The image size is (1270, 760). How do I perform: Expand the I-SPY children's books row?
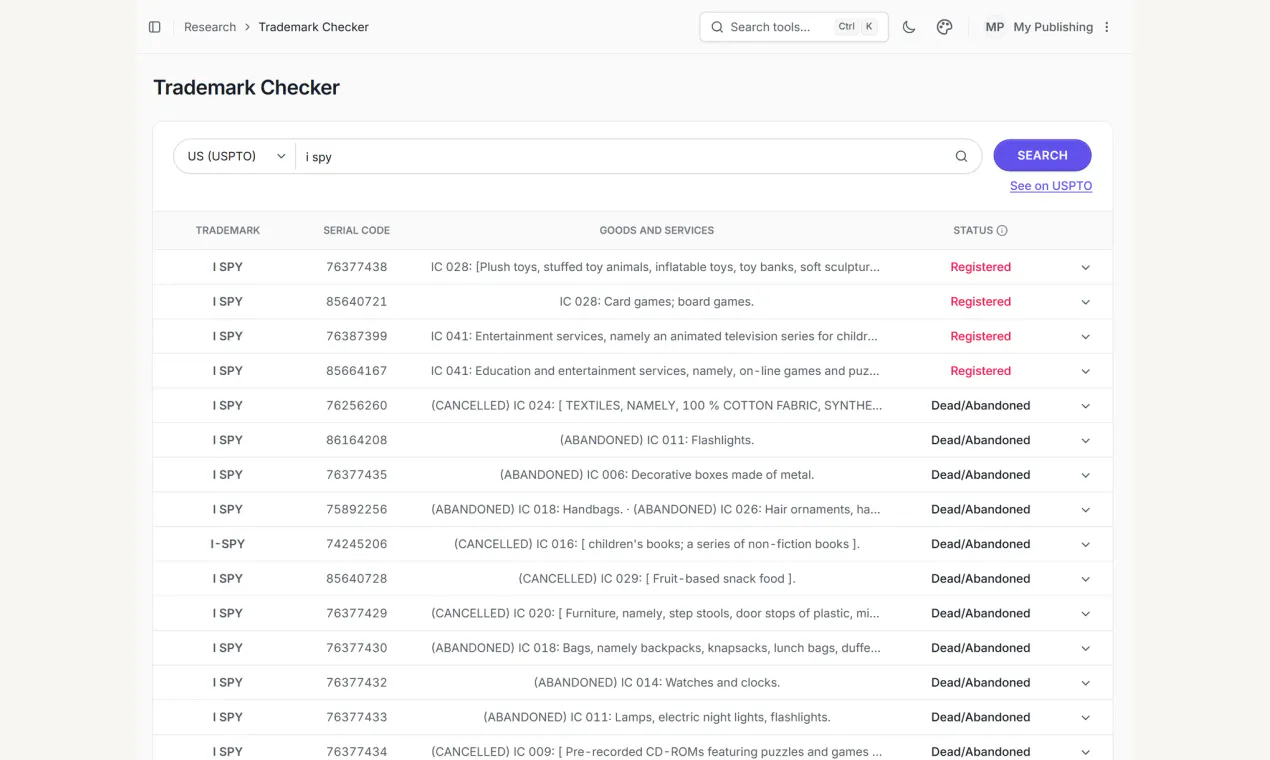[1085, 545]
